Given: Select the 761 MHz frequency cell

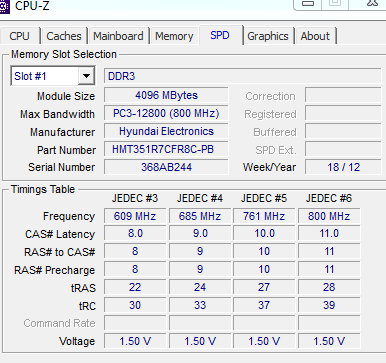Looking at the screenshot, I should (x=264, y=216).
